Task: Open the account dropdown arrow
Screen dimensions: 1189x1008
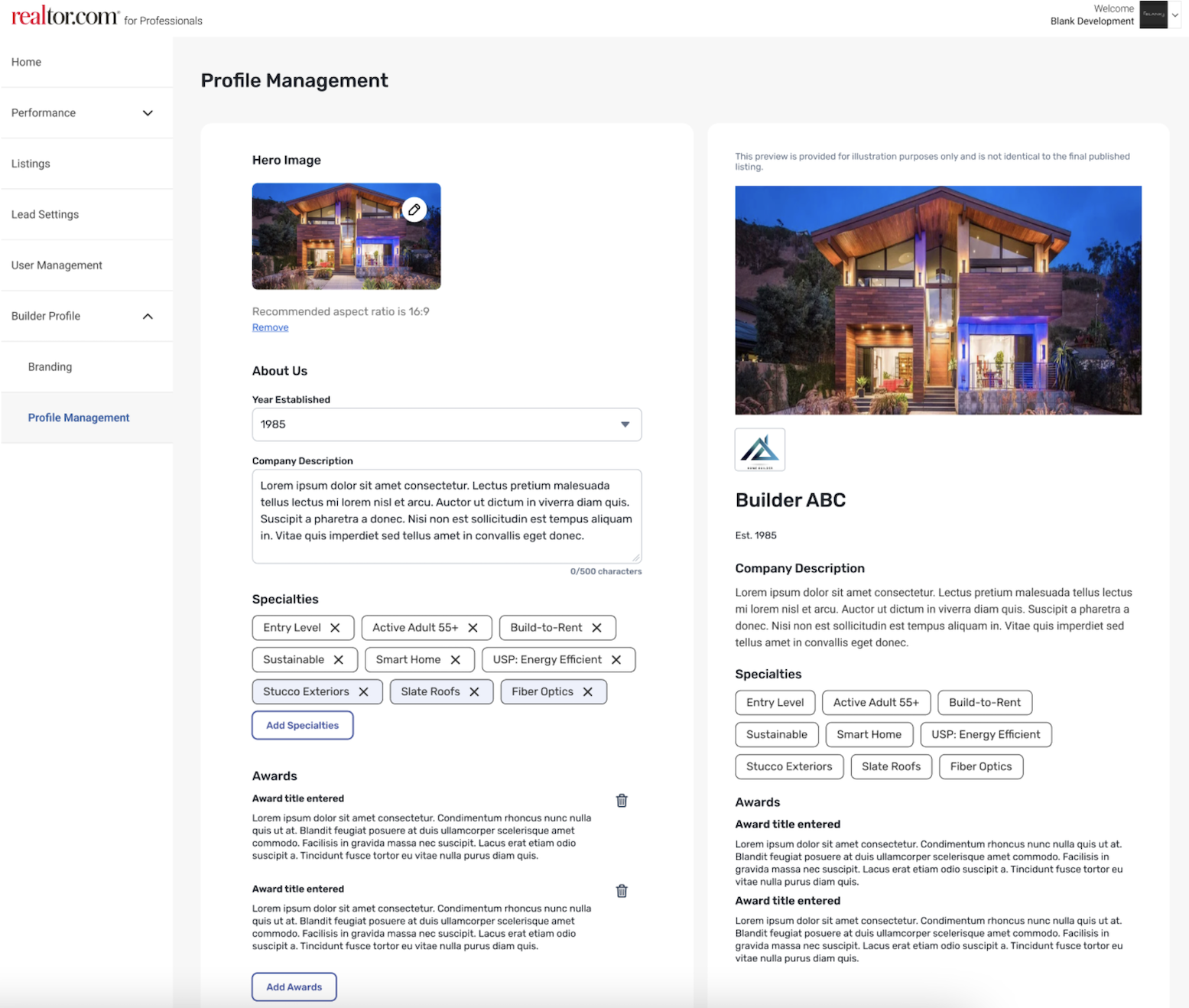Action: tap(1175, 15)
